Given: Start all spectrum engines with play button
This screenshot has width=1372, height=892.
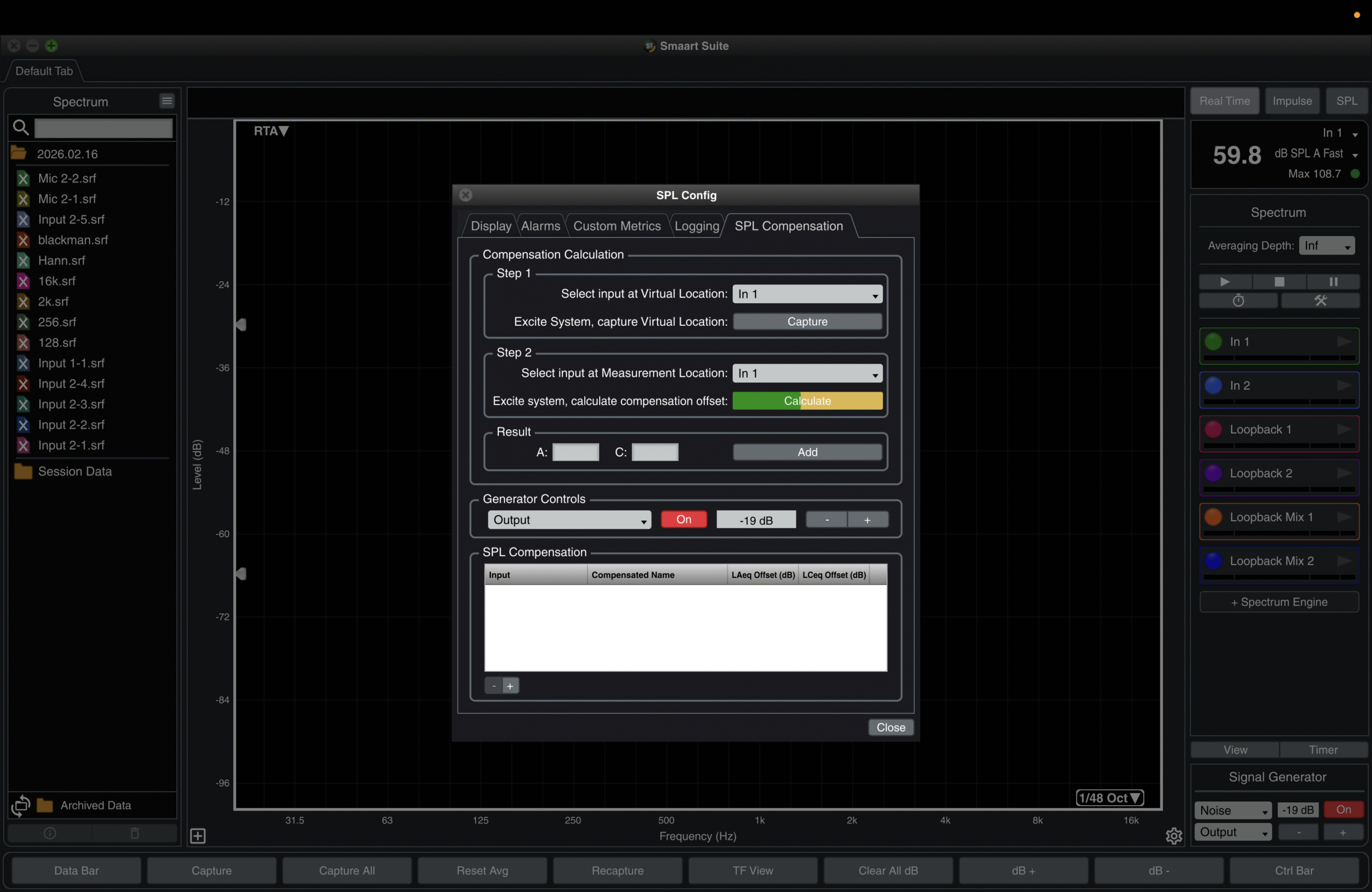Looking at the screenshot, I should click(1225, 282).
